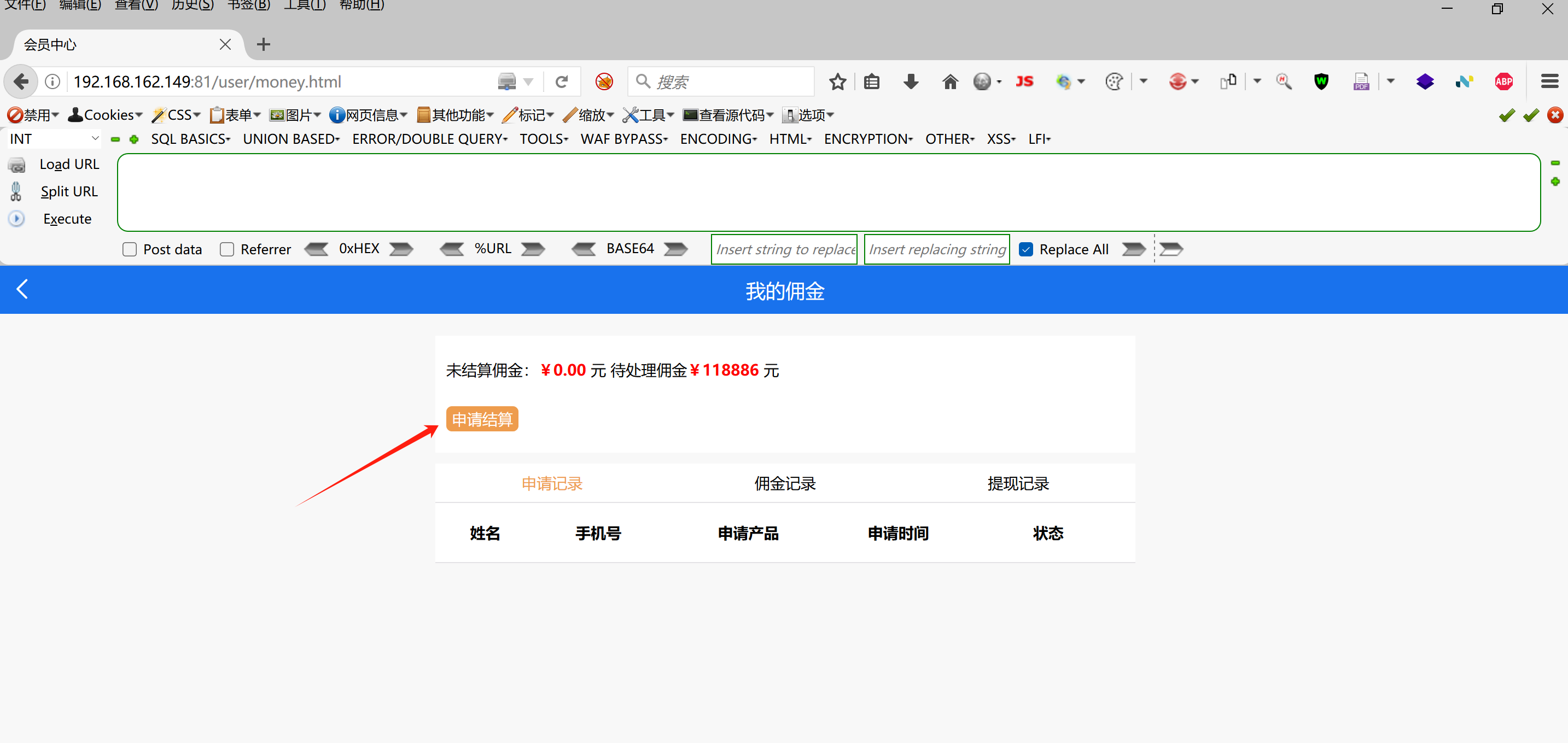
Task: Switch to the 提现记录 tab
Action: pos(1018,484)
